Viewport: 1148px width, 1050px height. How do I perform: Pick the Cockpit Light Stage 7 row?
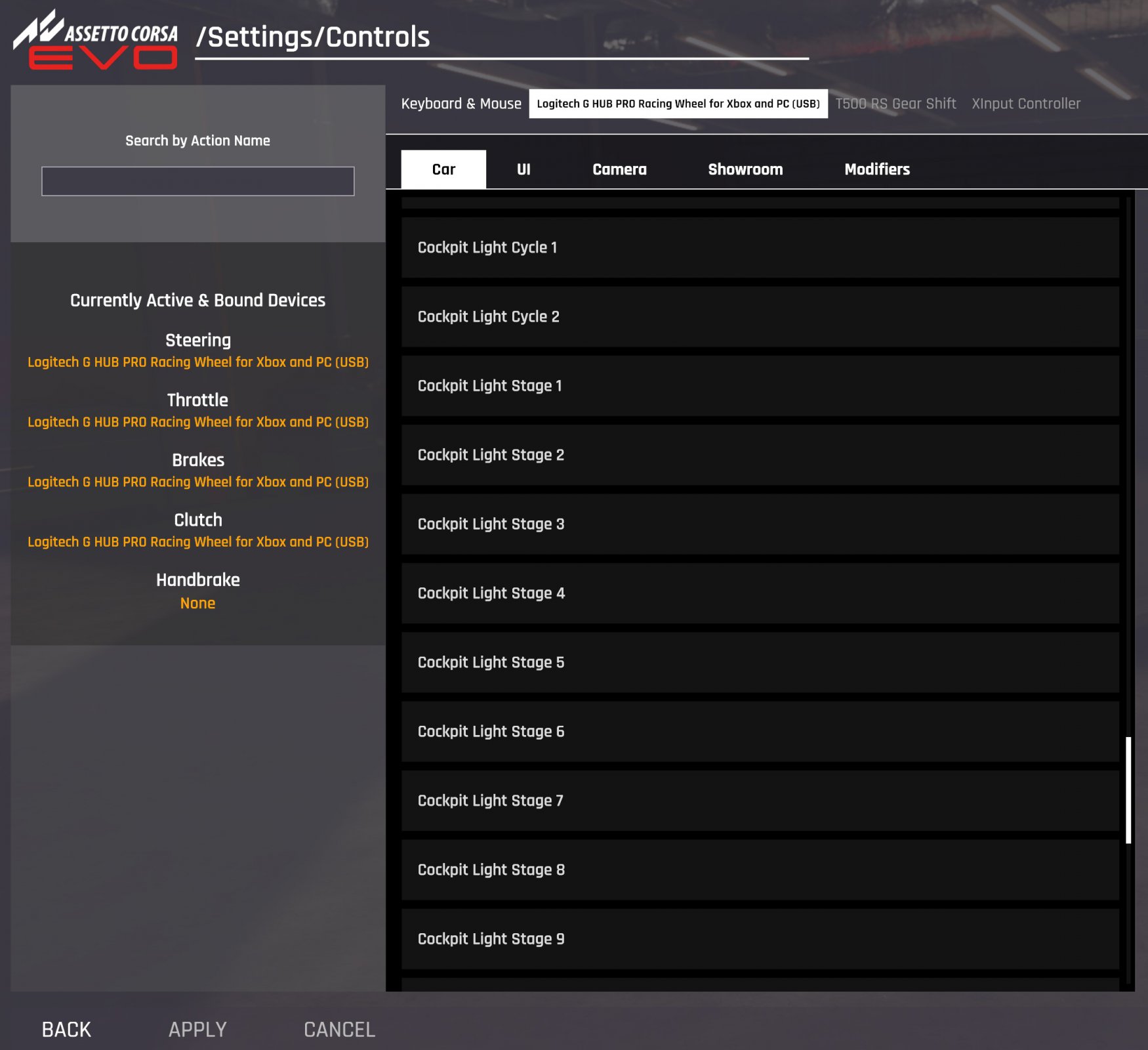pos(760,801)
